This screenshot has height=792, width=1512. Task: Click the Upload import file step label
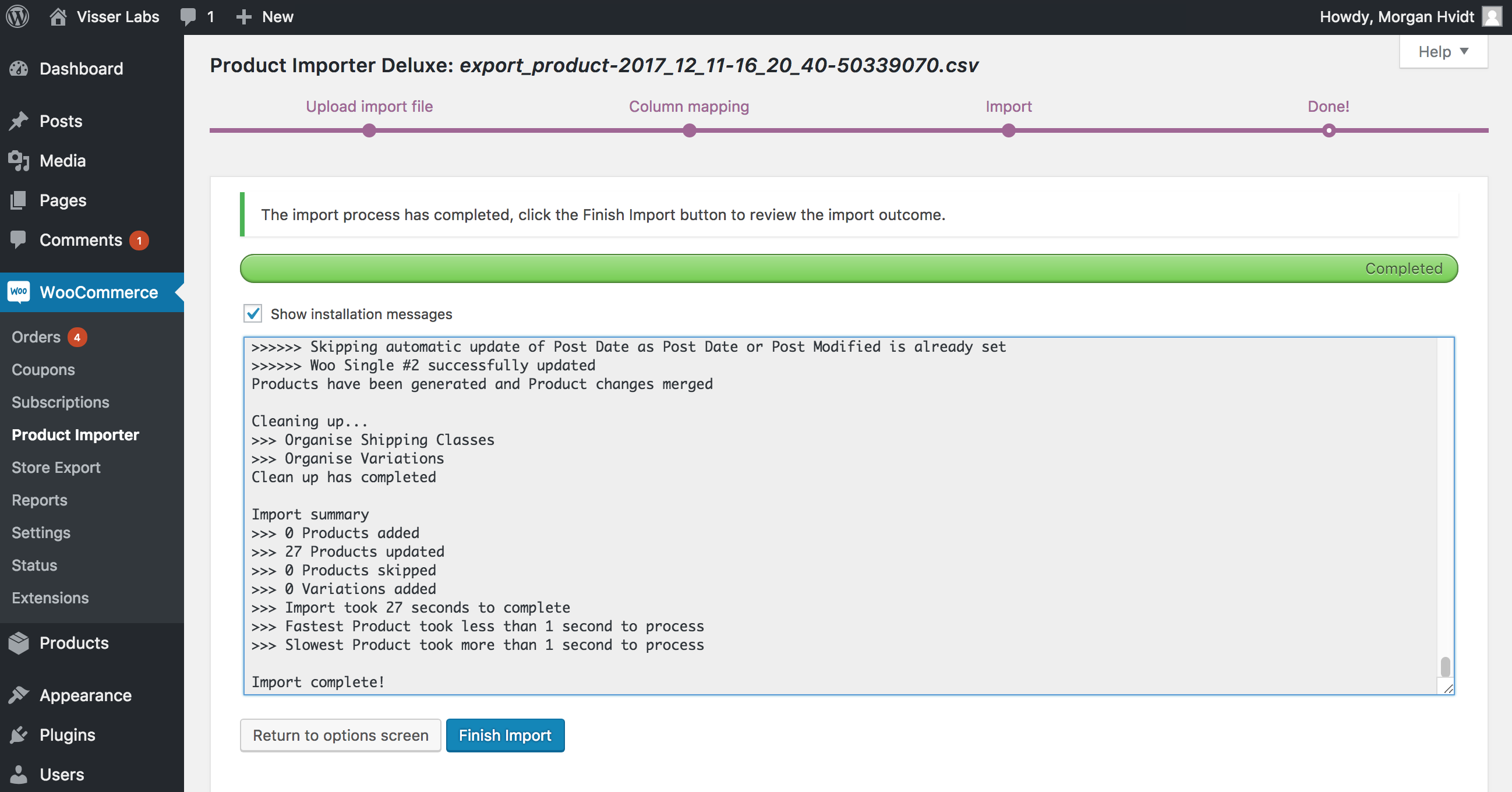pyautogui.click(x=369, y=106)
